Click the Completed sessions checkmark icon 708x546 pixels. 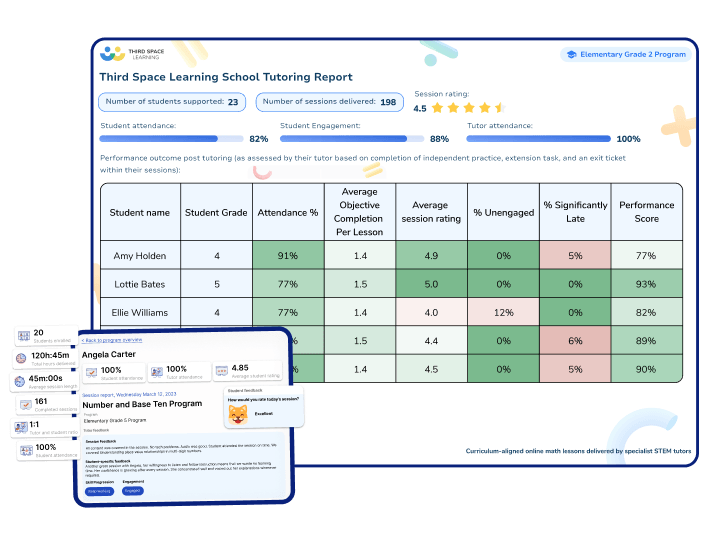coord(26,406)
